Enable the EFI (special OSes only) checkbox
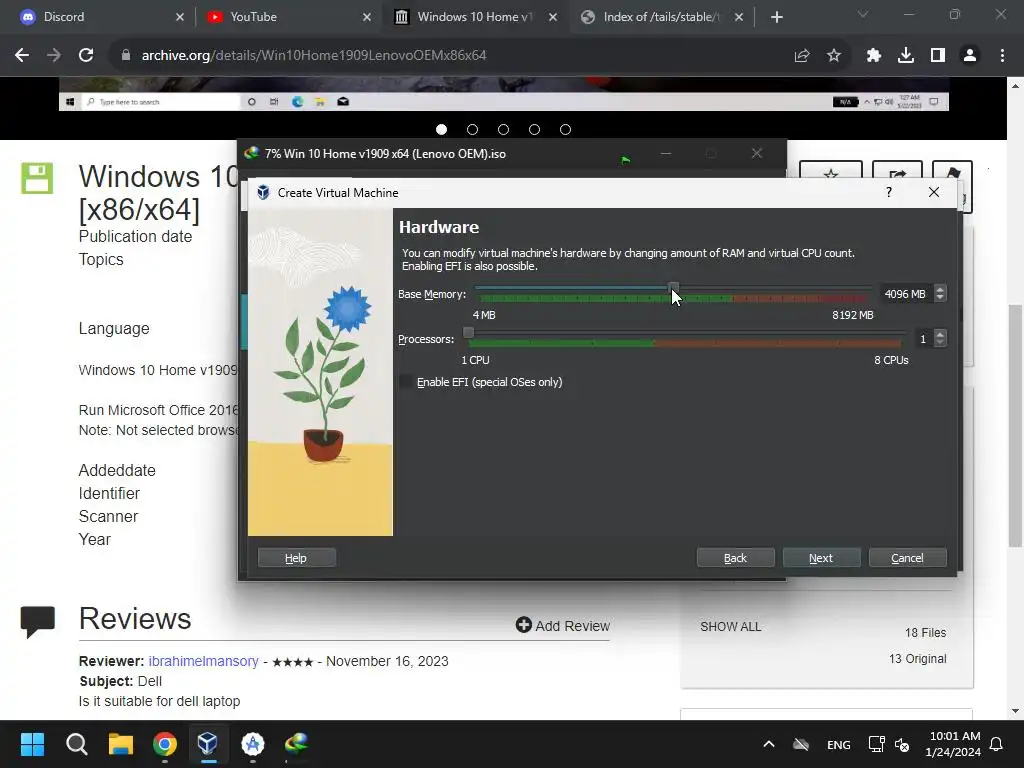This screenshot has width=1024, height=768. [406, 382]
